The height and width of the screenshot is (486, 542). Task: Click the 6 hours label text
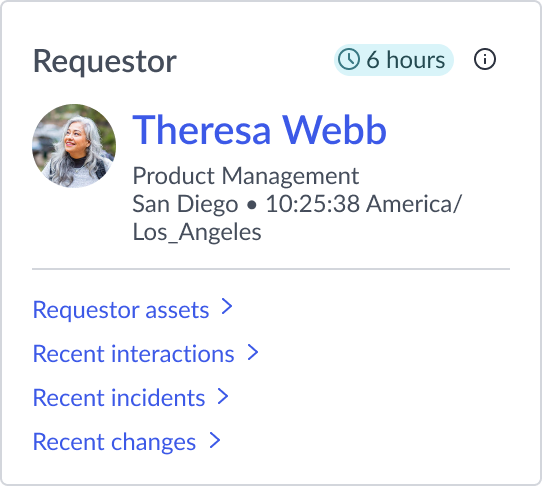(406, 60)
